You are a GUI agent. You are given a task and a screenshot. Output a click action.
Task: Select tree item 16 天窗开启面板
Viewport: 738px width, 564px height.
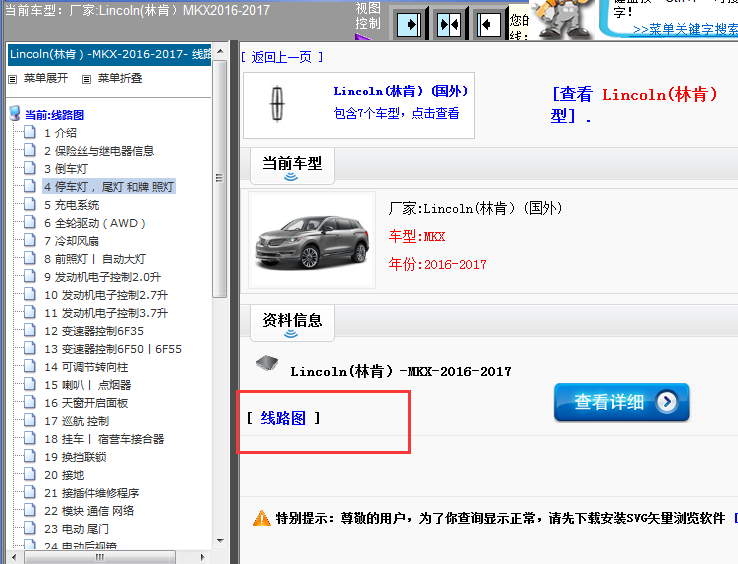86,403
